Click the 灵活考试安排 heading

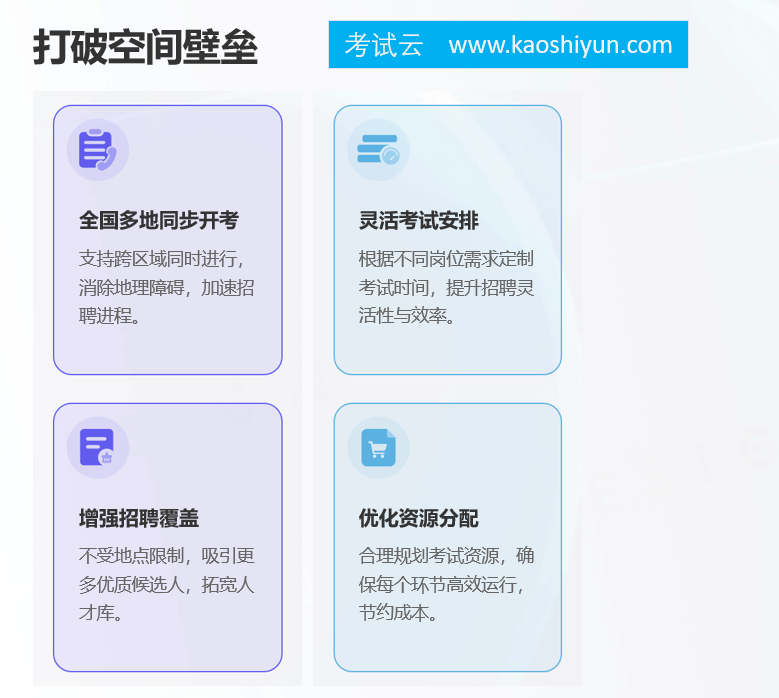coord(419,220)
